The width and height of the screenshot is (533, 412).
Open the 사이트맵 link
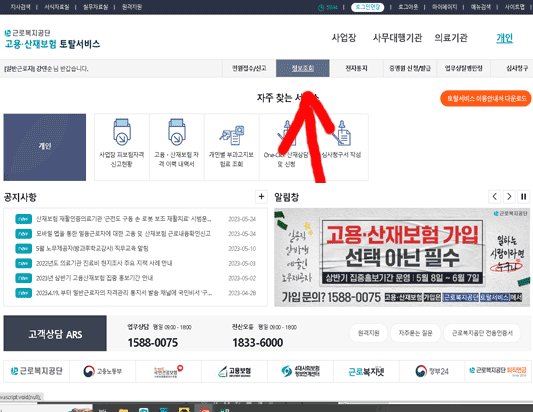pos(515,7)
